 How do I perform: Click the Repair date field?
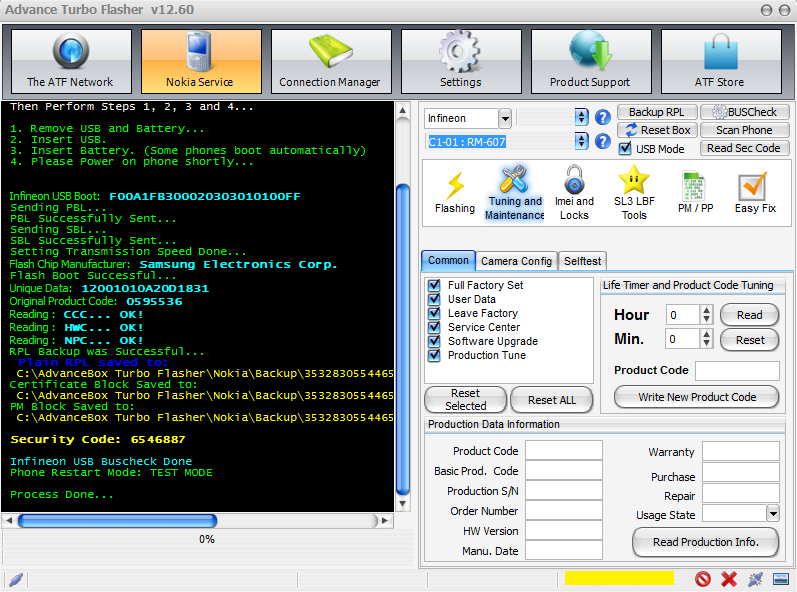(741, 493)
